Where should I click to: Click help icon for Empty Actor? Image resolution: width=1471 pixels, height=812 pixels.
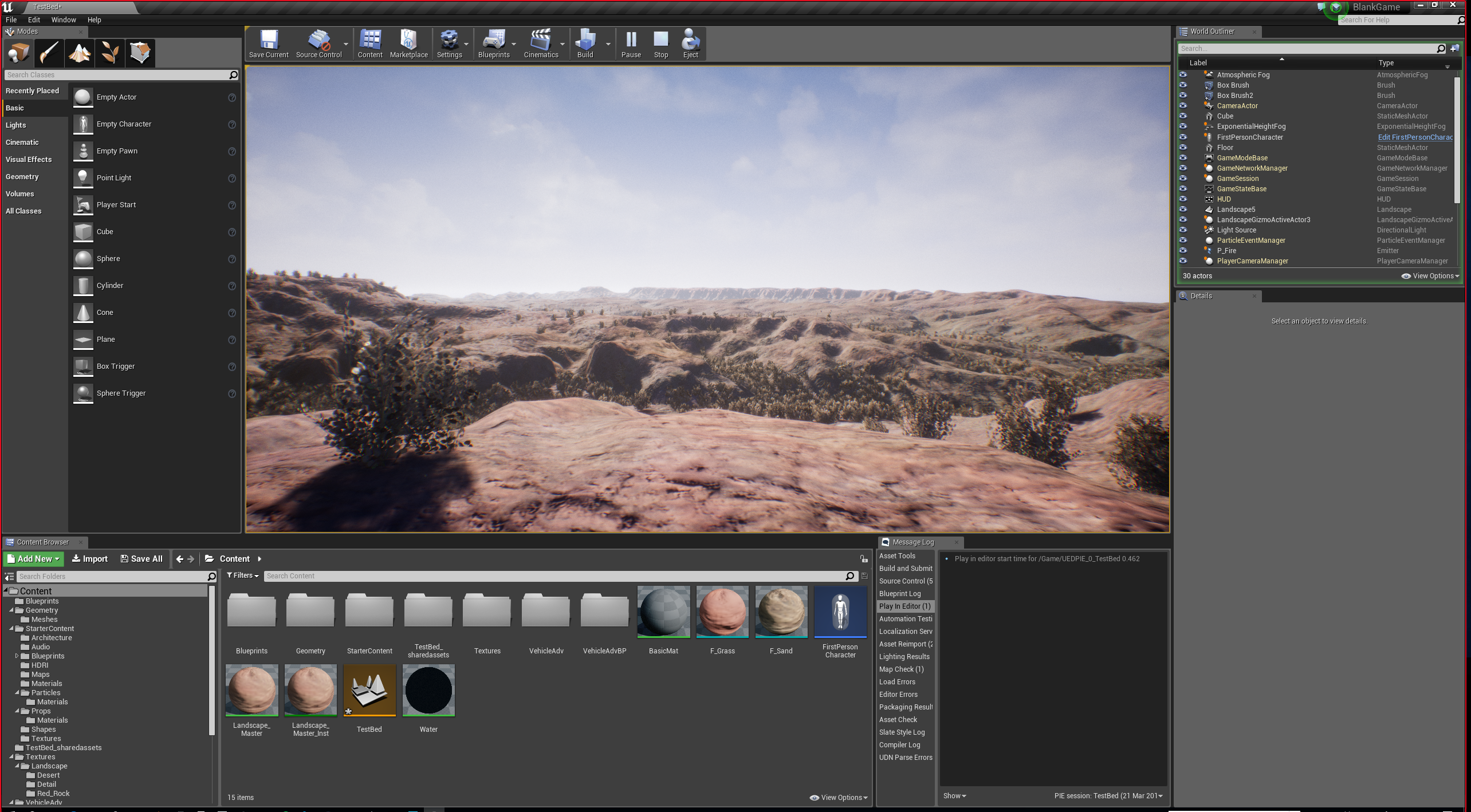[x=232, y=98]
